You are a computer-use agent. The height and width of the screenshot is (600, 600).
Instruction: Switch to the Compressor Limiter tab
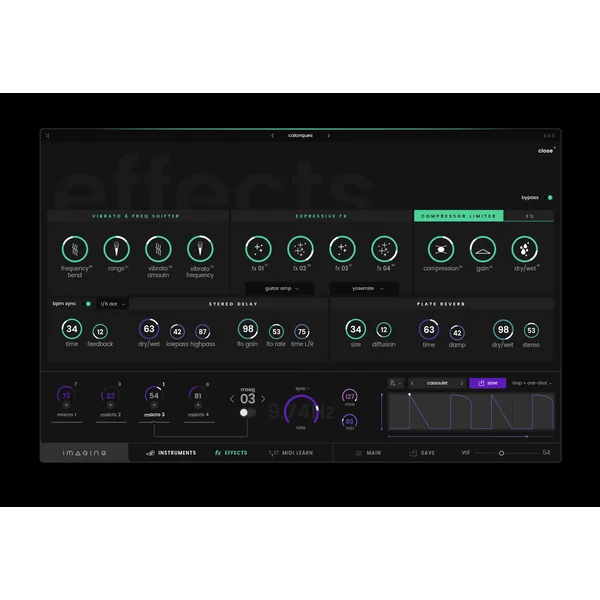point(458,216)
